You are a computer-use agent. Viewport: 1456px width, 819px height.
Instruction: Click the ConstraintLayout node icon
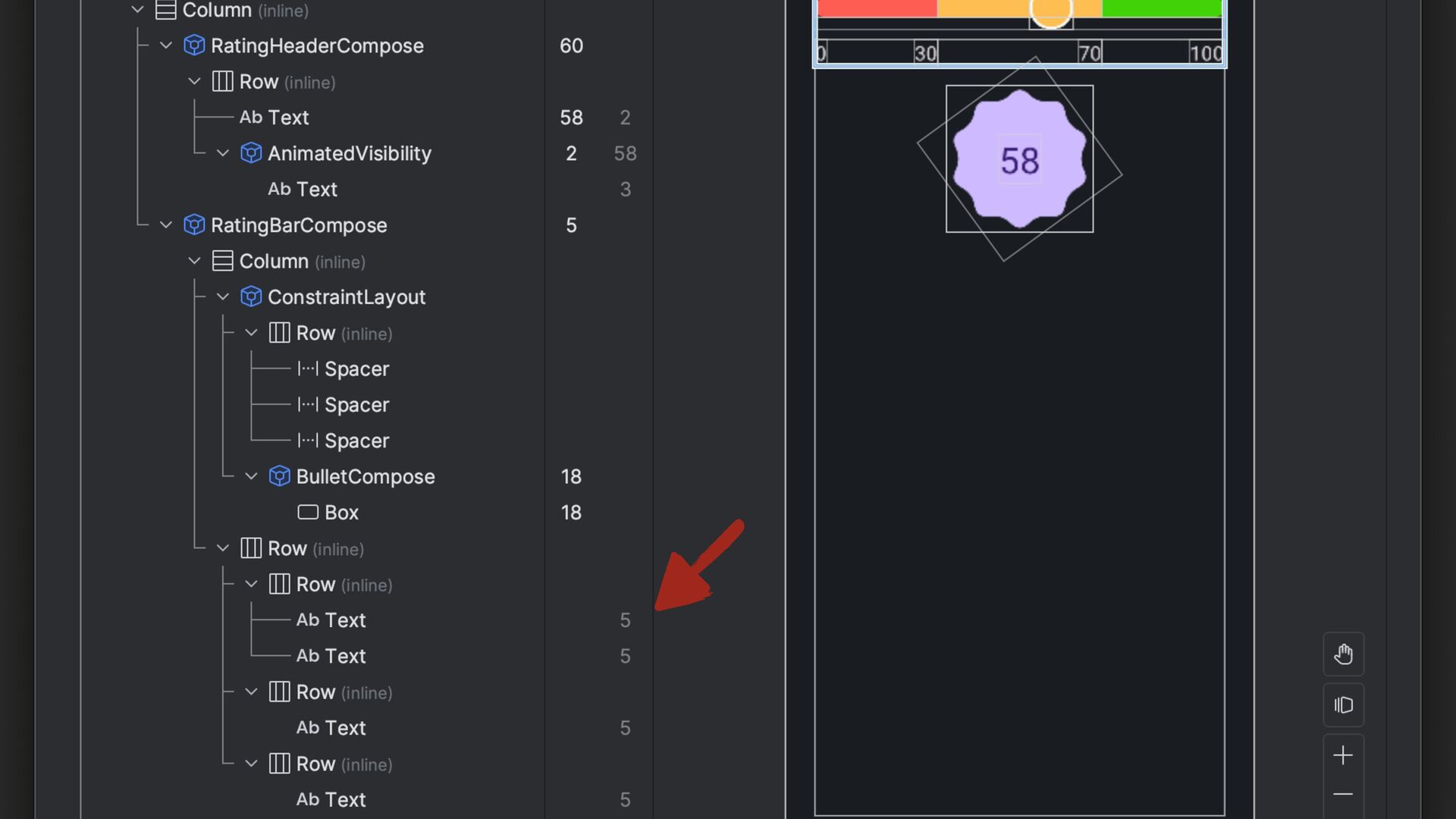click(x=251, y=297)
